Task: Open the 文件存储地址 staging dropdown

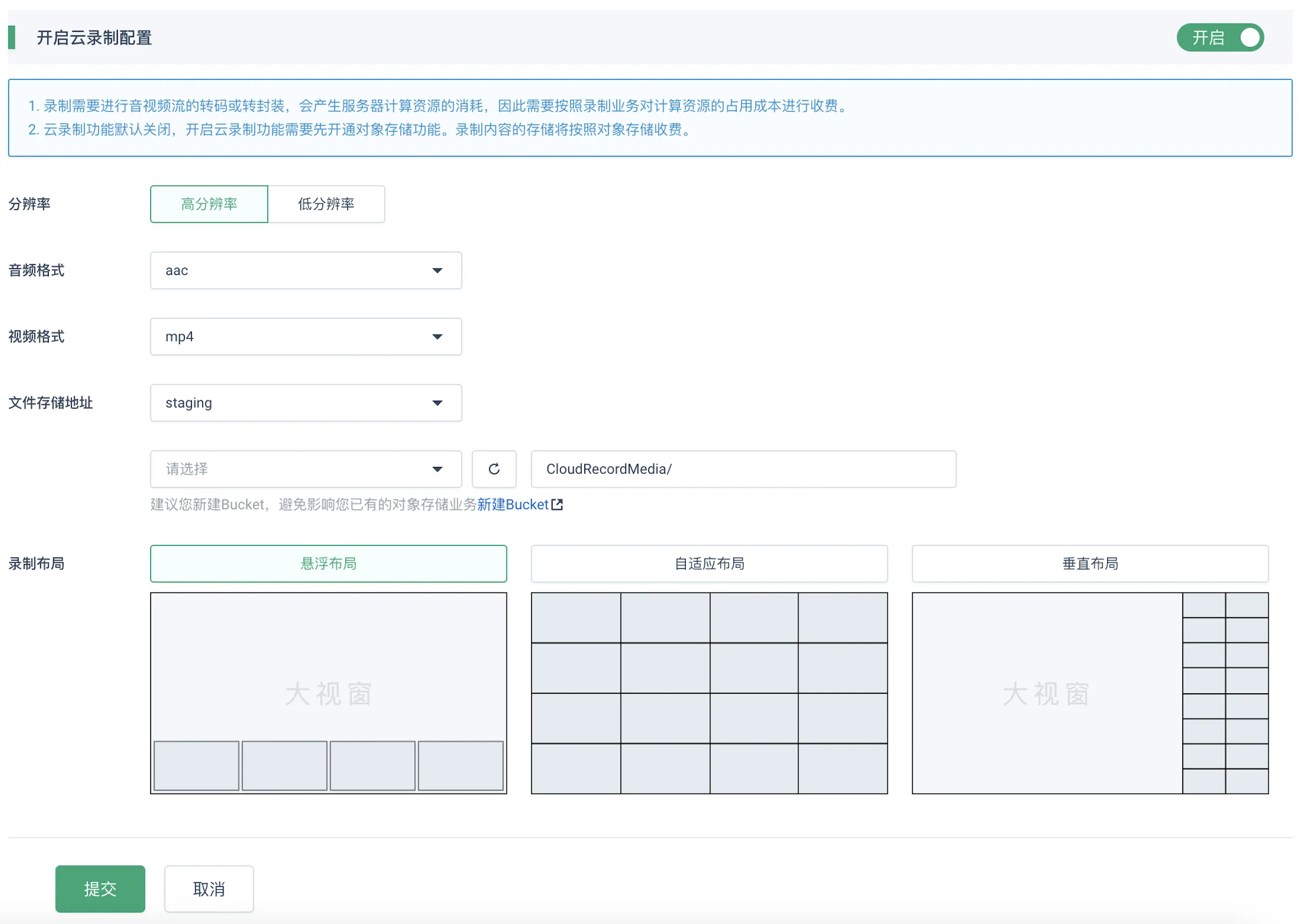Action: click(x=305, y=403)
